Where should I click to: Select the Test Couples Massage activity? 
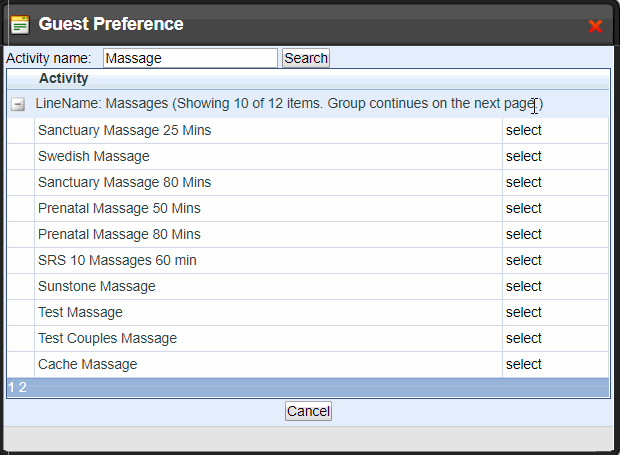(523, 338)
